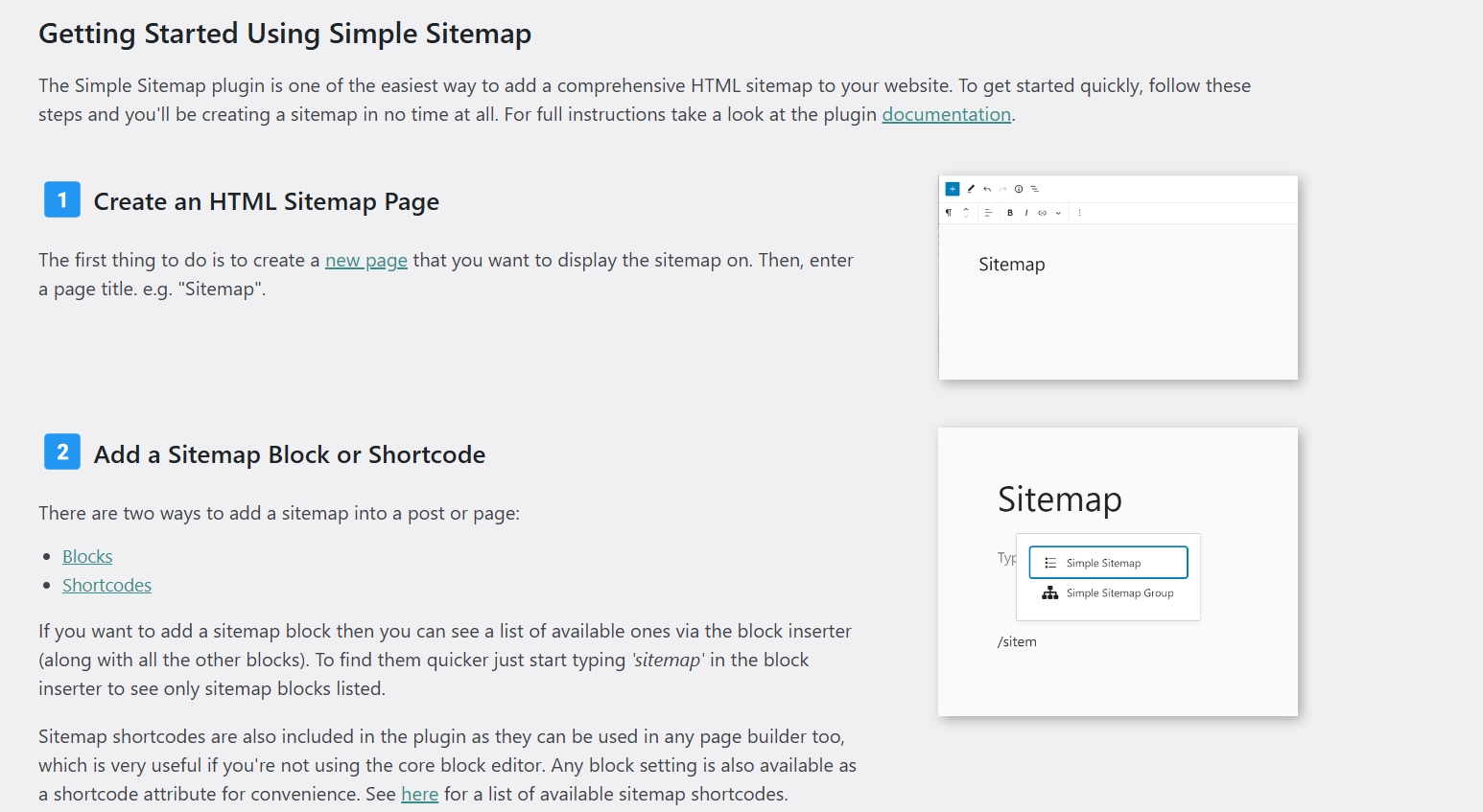Click the blue step 1 number badge
The image size is (1483, 812).
pos(61,199)
